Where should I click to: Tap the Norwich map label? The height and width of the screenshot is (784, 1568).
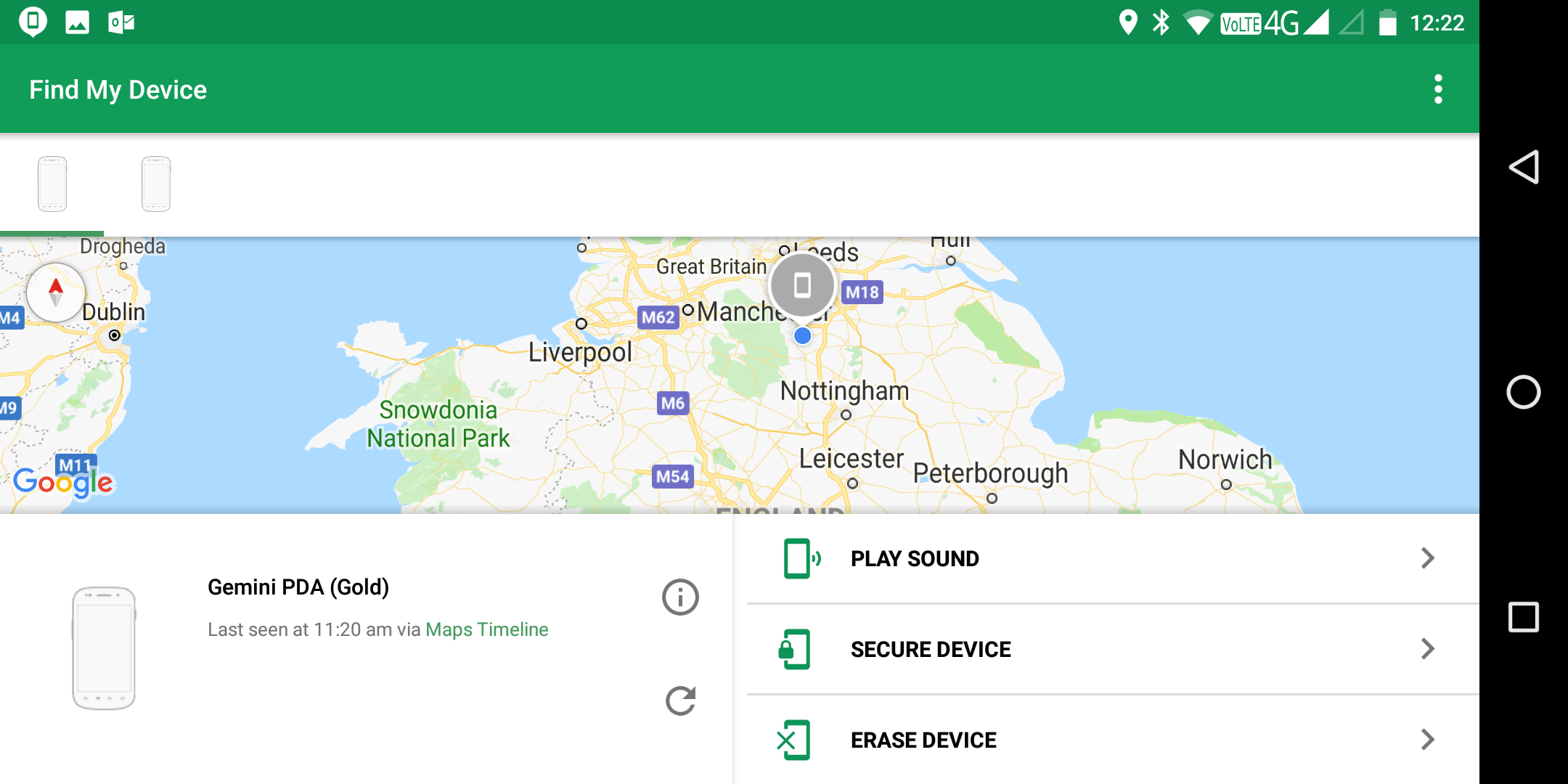1225,460
